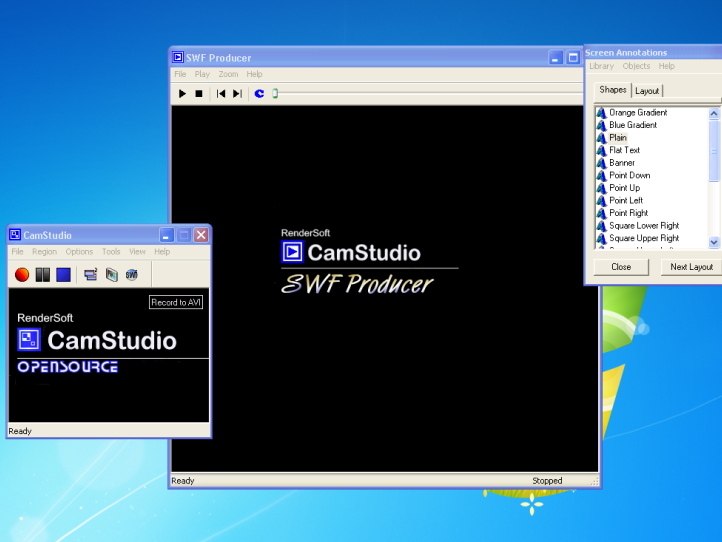Click the icon beside Banner item
Viewport: 722px width, 542px height.
[601, 163]
